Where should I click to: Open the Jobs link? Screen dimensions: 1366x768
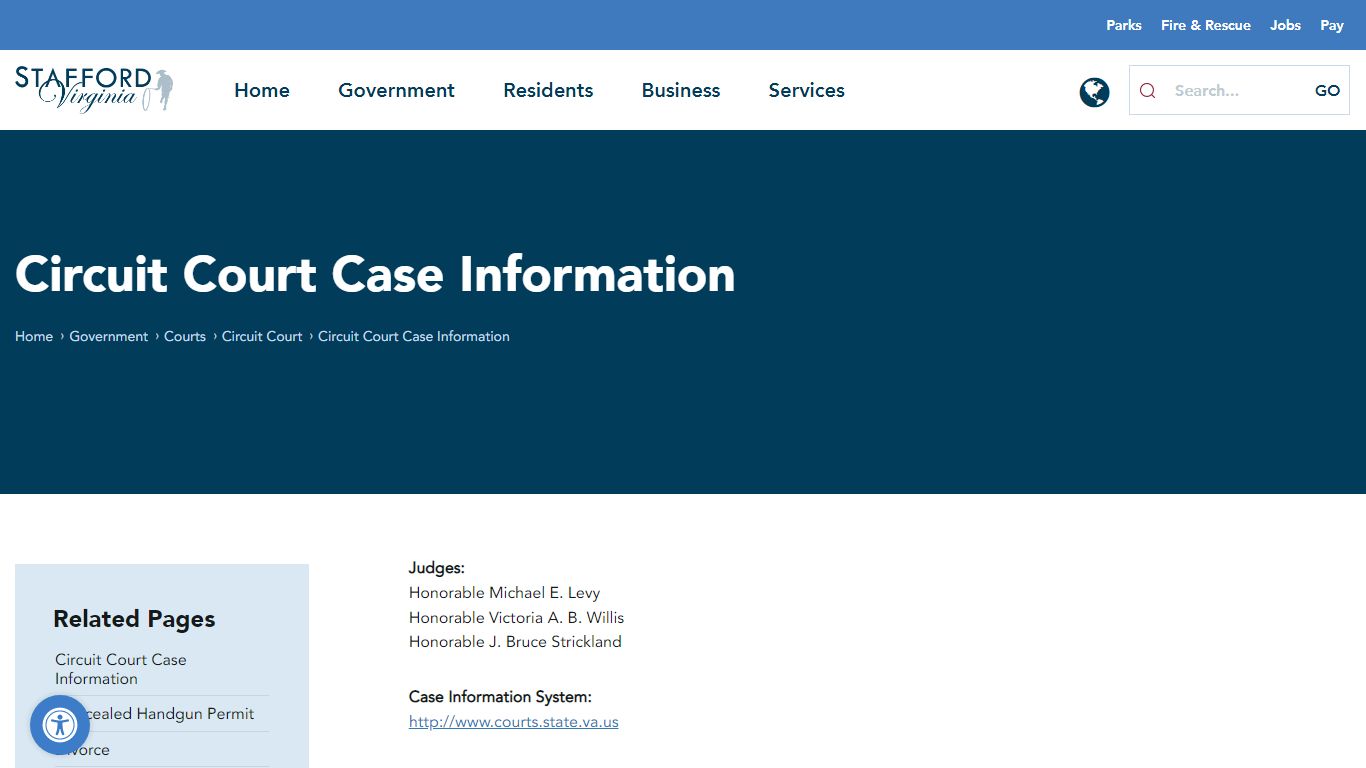(1285, 25)
